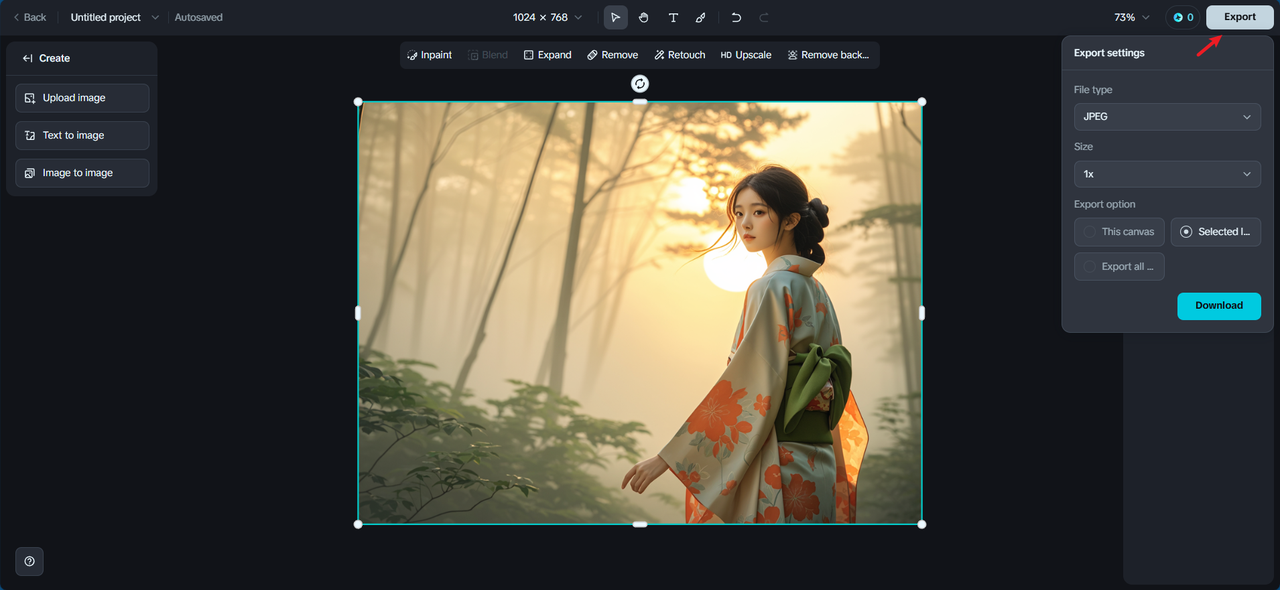Screen dimensions: 1280x590
Task: Click the bottom-left corner resize handle
Action: (358, 524)
